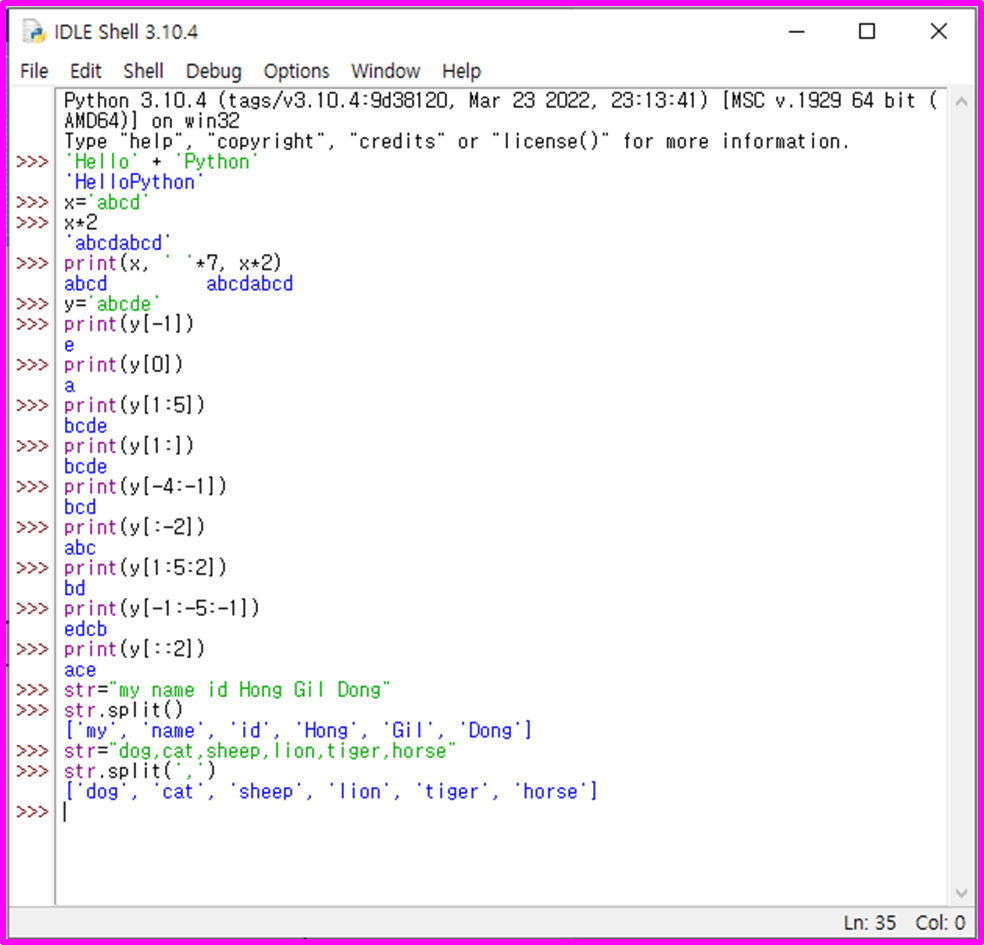Click the IDLE Python icon in title bar

pyautogui.click(x=34, y=31)
